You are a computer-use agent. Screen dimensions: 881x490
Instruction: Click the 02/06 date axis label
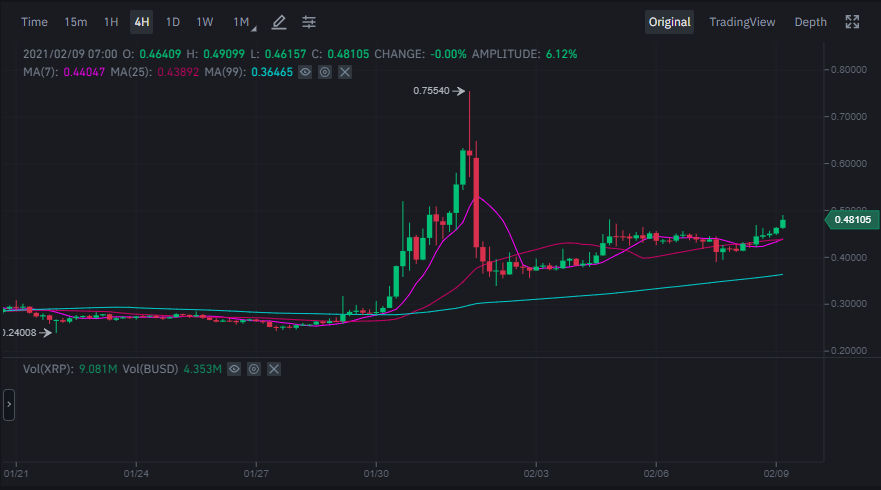656,474
